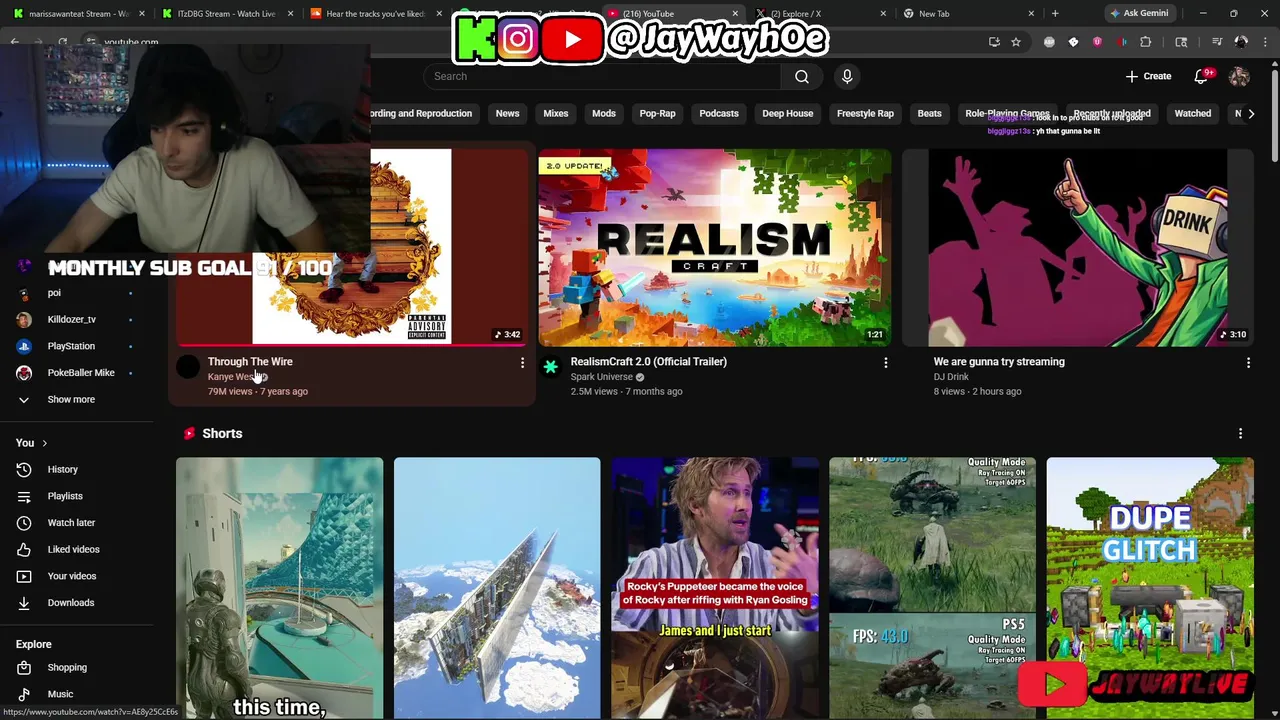Image resolution: width=1280 pixels, height=720 pixels.
Task: Click the Playlists icon in the sidebar
Action: click(x=24, y=496)
